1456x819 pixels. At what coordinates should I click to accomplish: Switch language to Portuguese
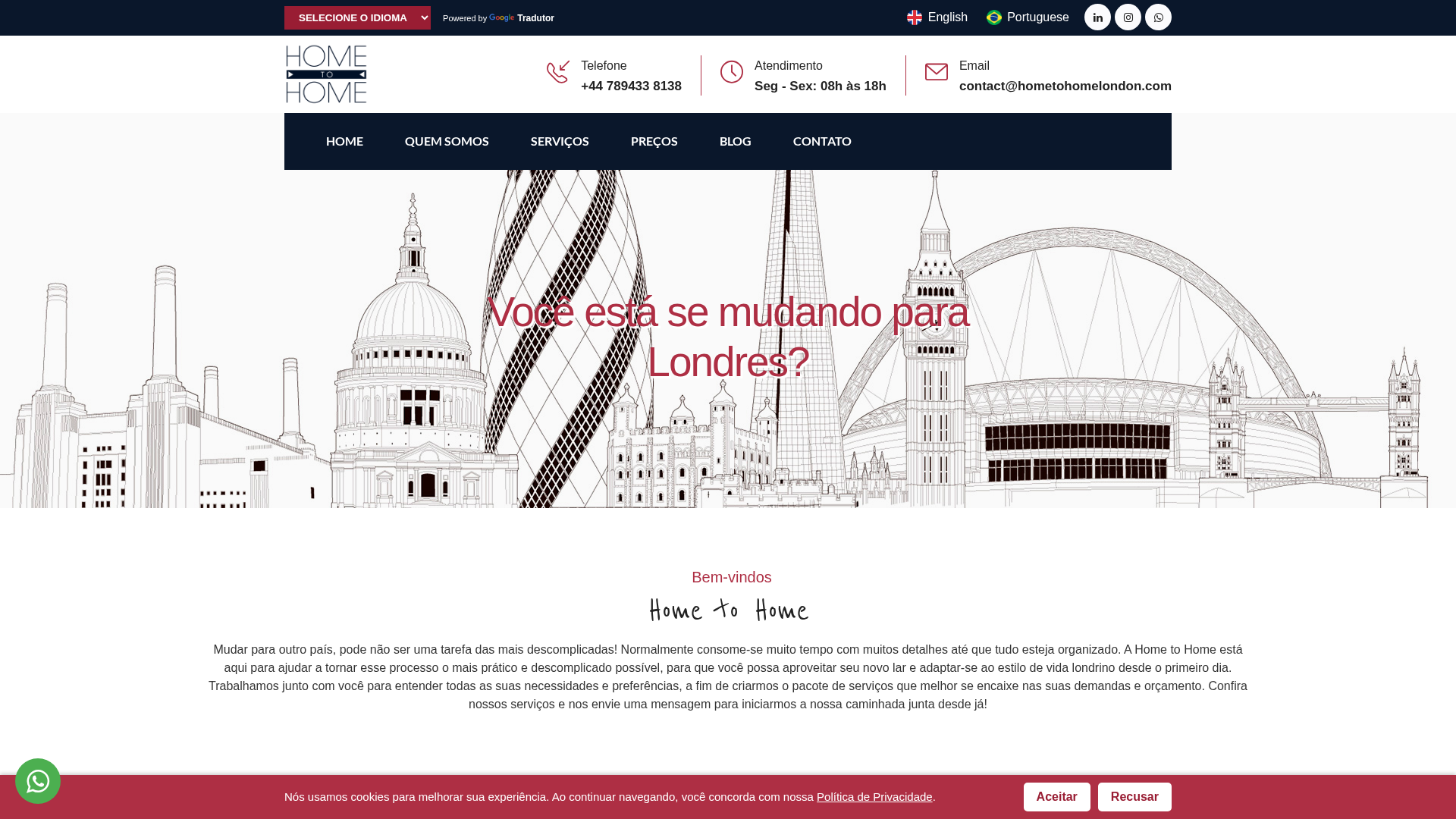[x=1037, y=17]
